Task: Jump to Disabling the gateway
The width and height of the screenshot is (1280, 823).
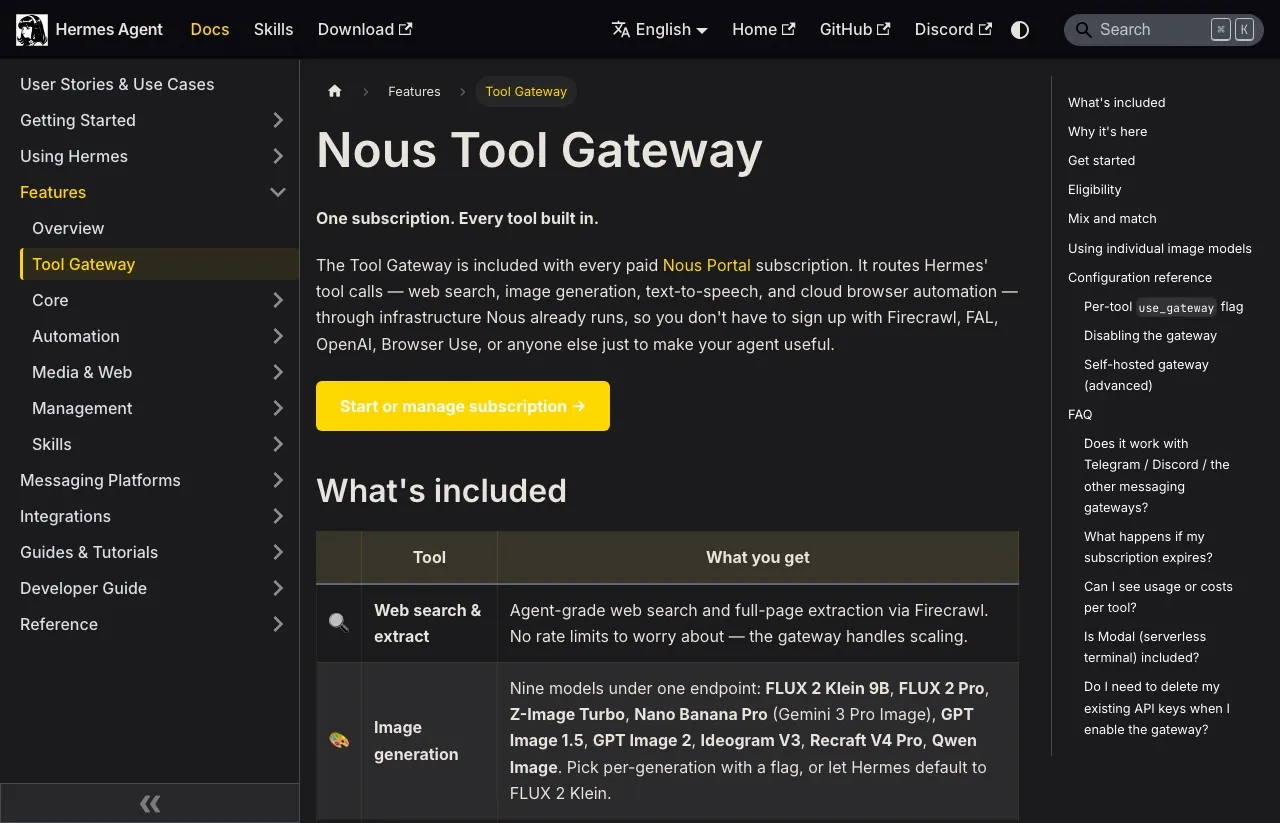Action: 1150,335
